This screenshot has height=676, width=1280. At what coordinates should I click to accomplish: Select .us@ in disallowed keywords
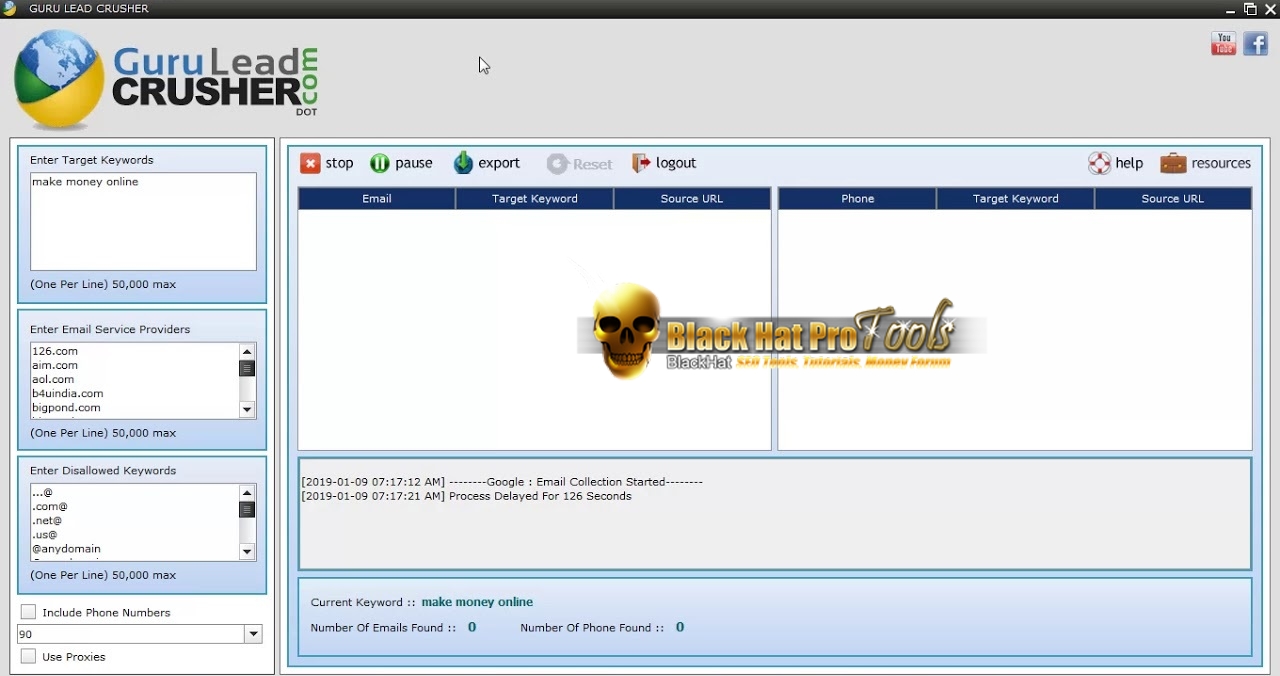45,534
